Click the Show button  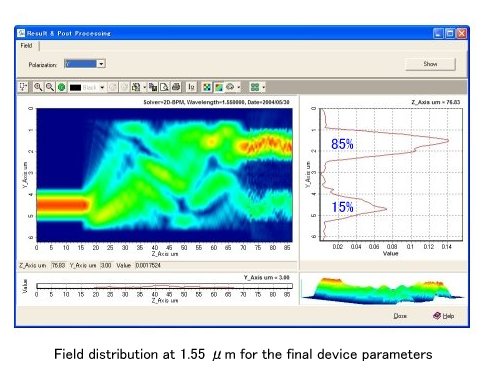point(430,64)
